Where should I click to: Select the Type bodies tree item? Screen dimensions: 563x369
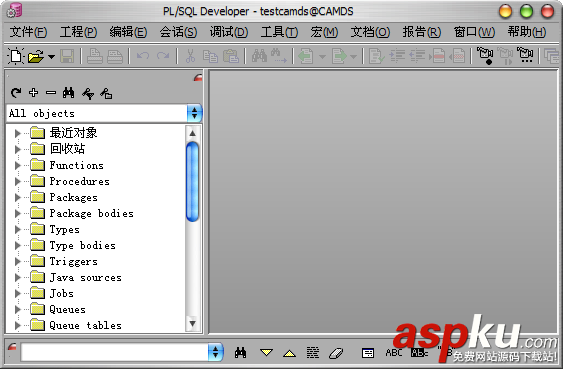tap(82, 246)
